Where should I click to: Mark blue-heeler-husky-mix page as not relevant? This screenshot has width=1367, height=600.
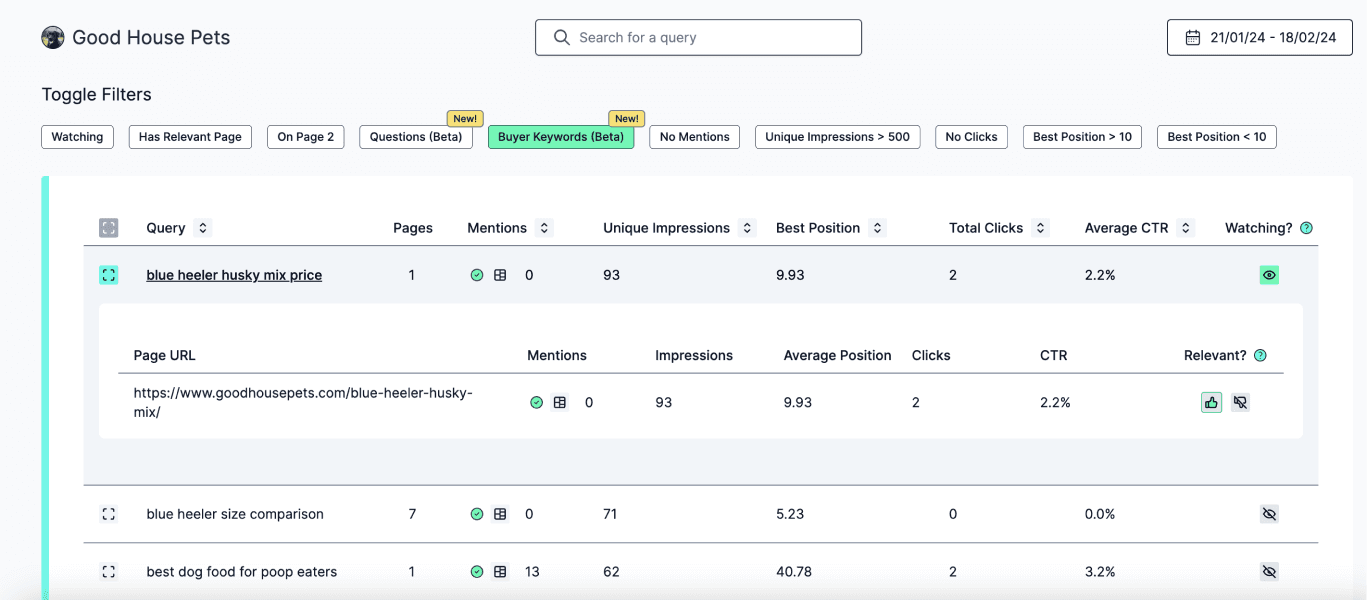click(1240, 402)
